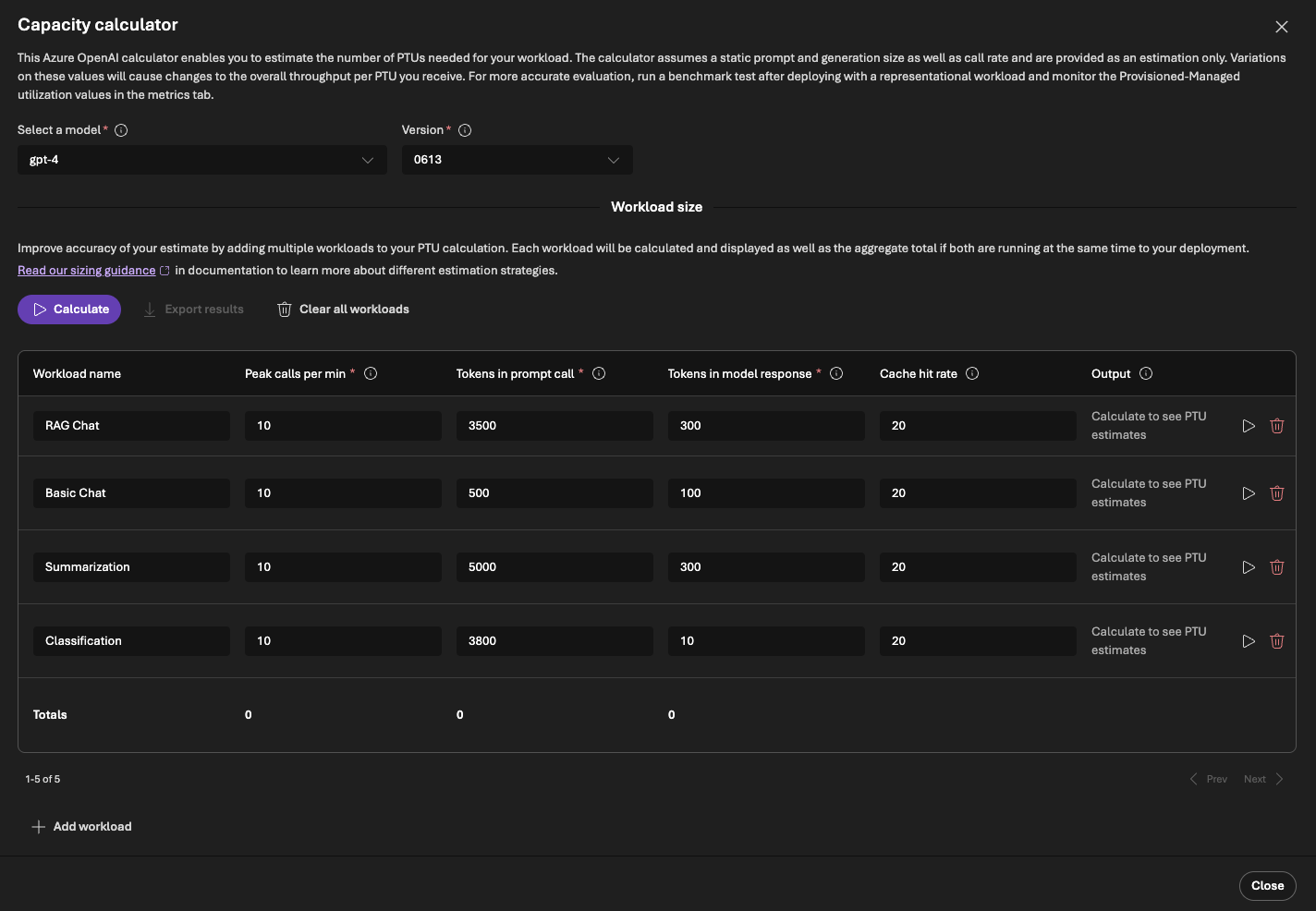Edit prompt tokens 3800 for Classification
The height and width of the screenshot is (911, 1316).
(x=554, y=641)
